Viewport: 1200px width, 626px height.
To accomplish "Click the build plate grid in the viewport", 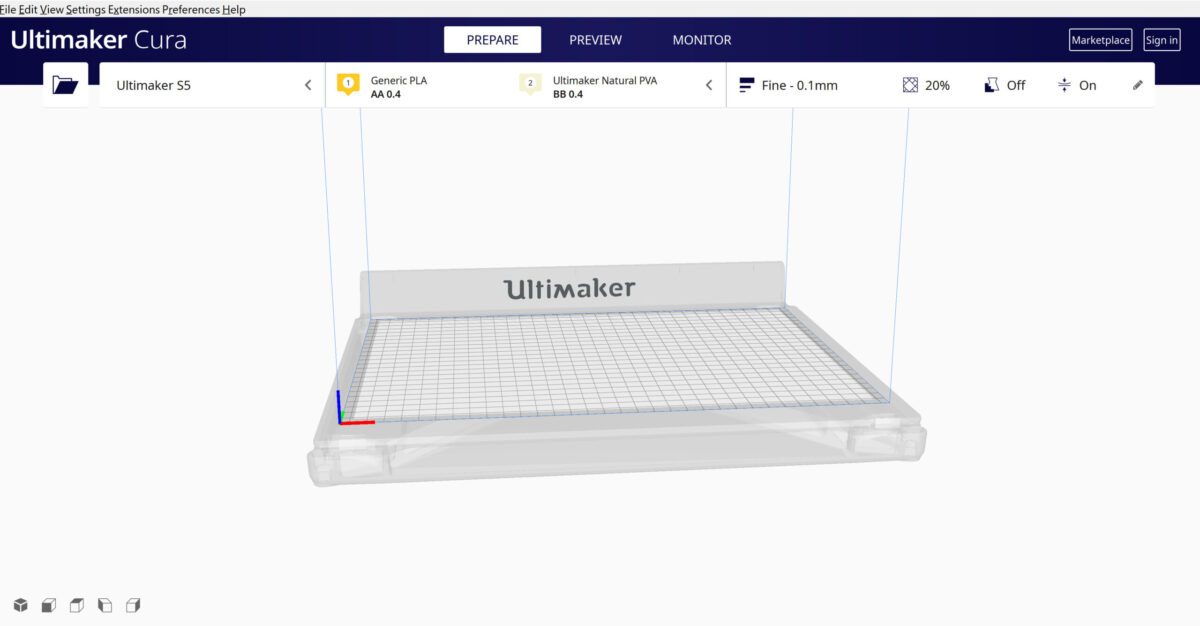I will pos(615,366).
